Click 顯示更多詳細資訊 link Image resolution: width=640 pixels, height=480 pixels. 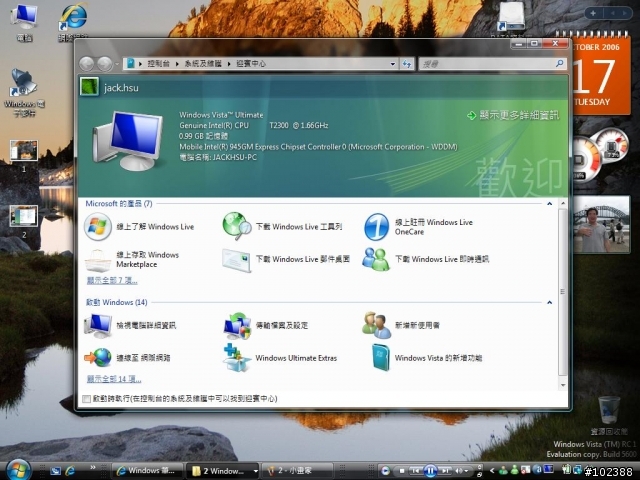pyautogui.click(x=513, y=116)
